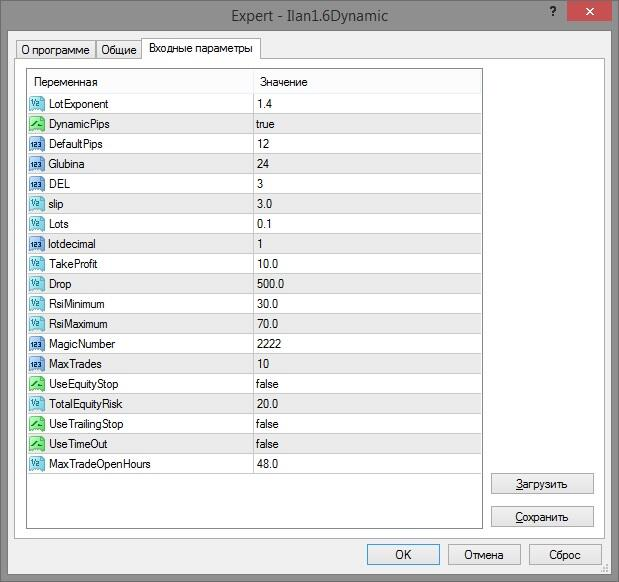Click the 'Сброс' reset button
Screen dimensions: 619x582
click(x=565, y=554)
